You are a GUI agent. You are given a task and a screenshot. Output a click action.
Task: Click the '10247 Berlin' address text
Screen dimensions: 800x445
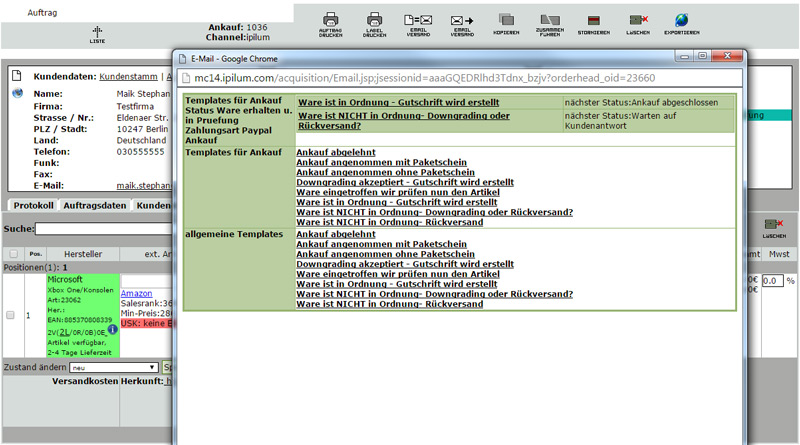coord(142,129)
